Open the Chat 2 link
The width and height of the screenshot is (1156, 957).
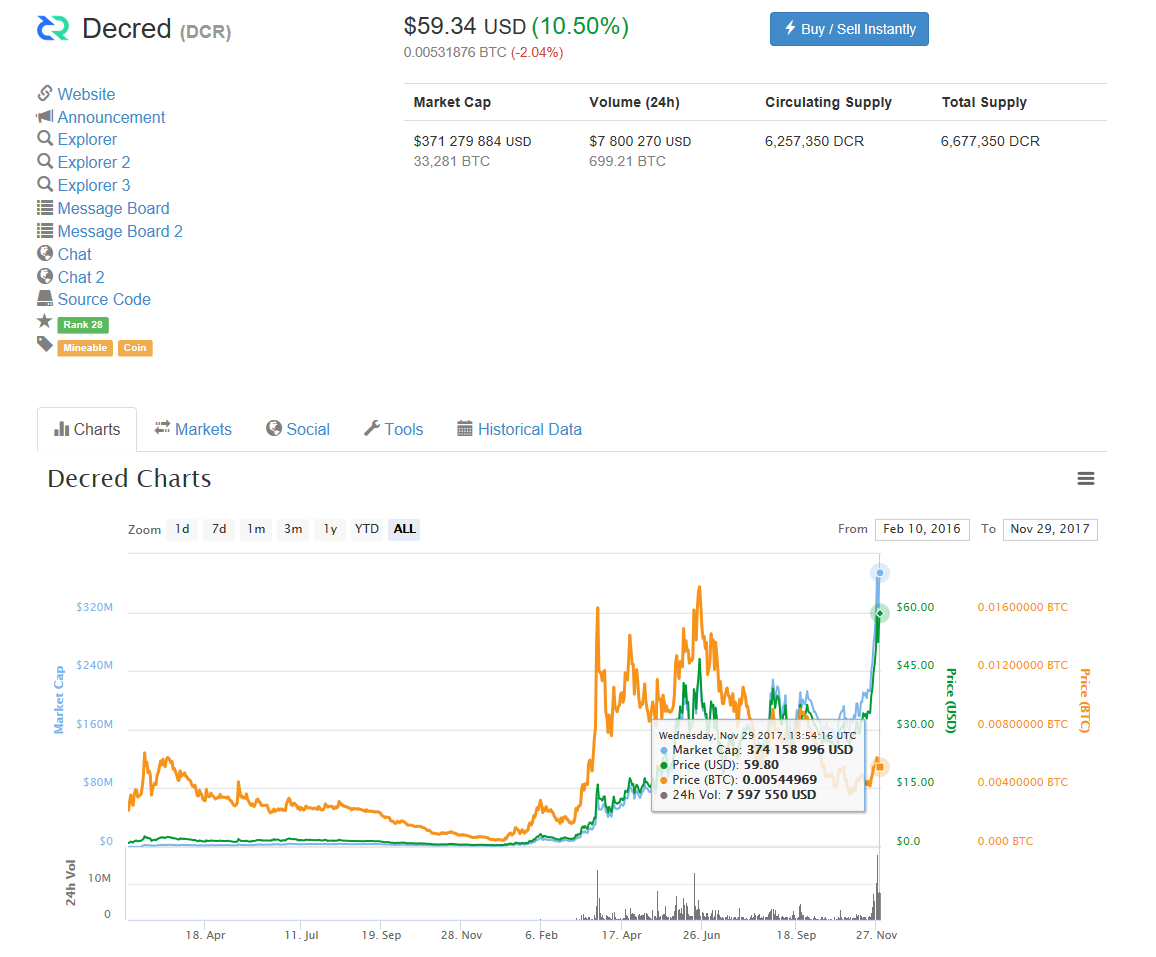pos(81,277)
